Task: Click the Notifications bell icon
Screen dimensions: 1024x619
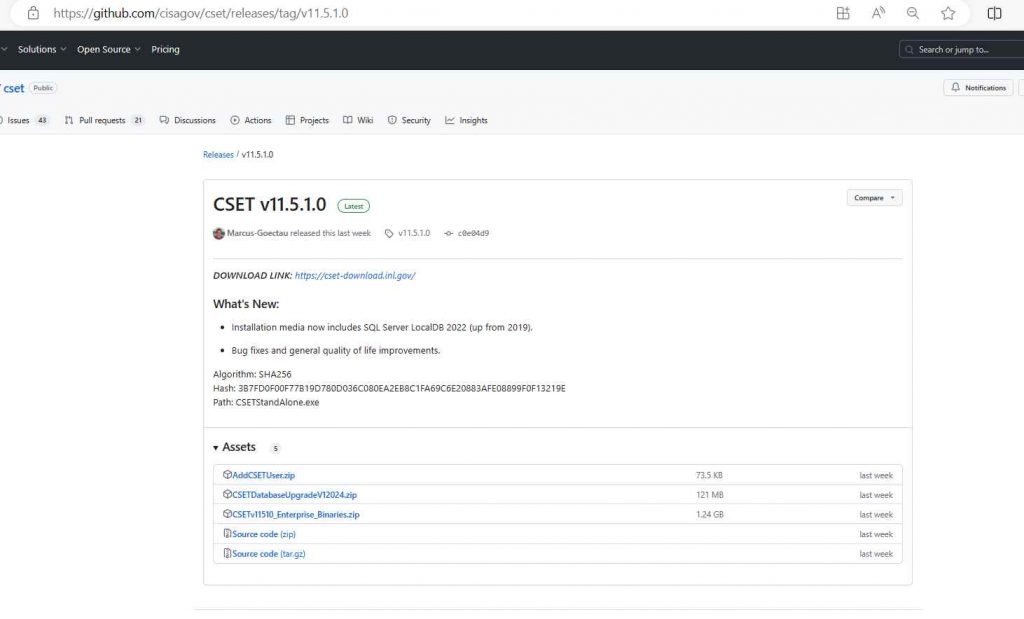Action: click(955, 87)
